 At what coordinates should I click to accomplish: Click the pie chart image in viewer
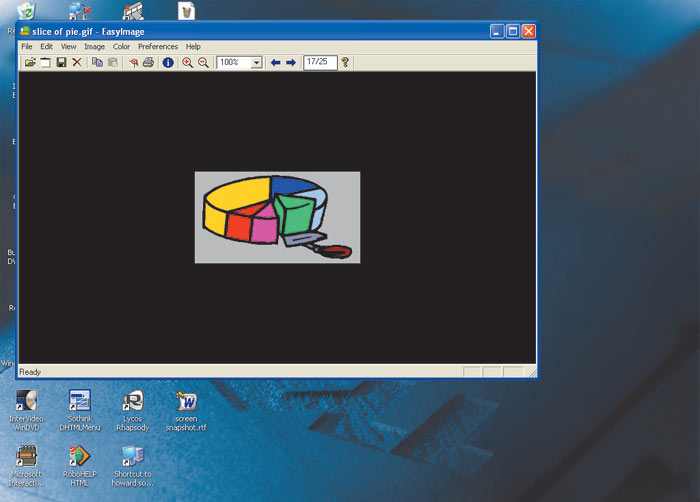click(277, 217)
